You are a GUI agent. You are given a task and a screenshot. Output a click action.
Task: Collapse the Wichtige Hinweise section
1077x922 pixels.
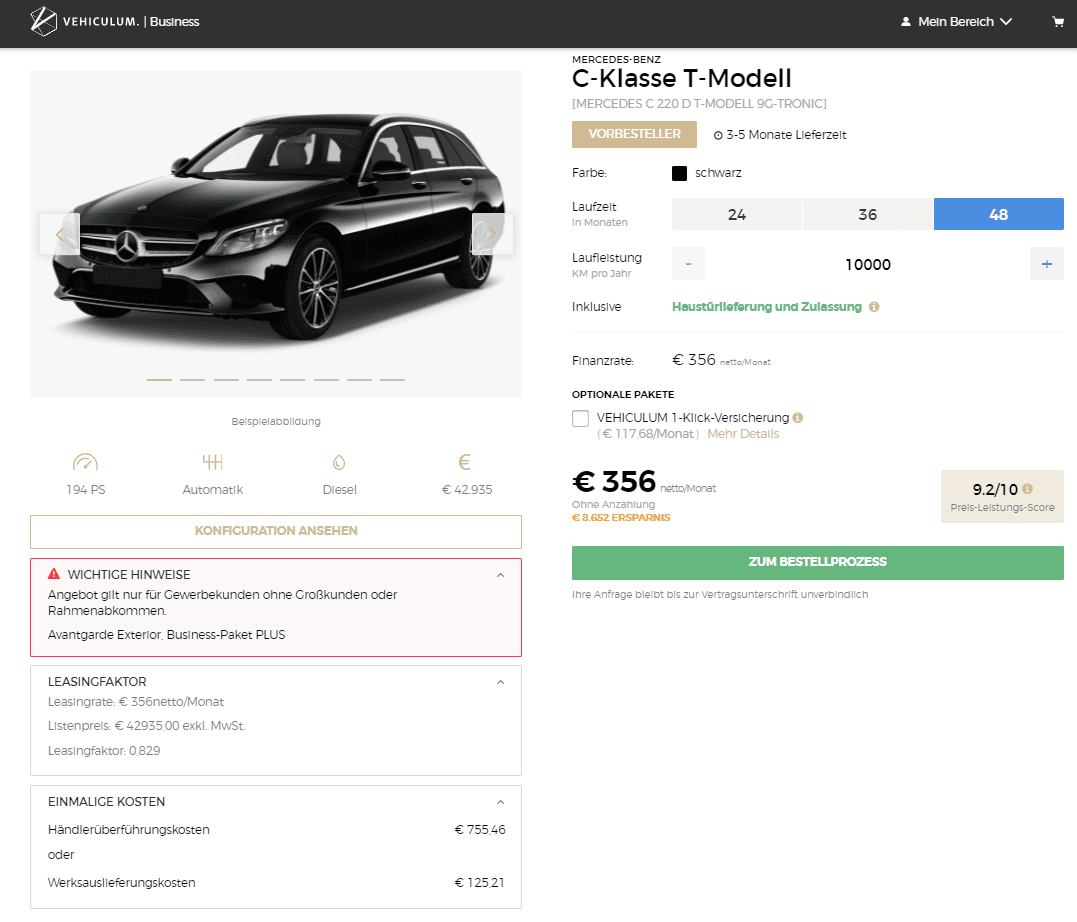[501, 575]
